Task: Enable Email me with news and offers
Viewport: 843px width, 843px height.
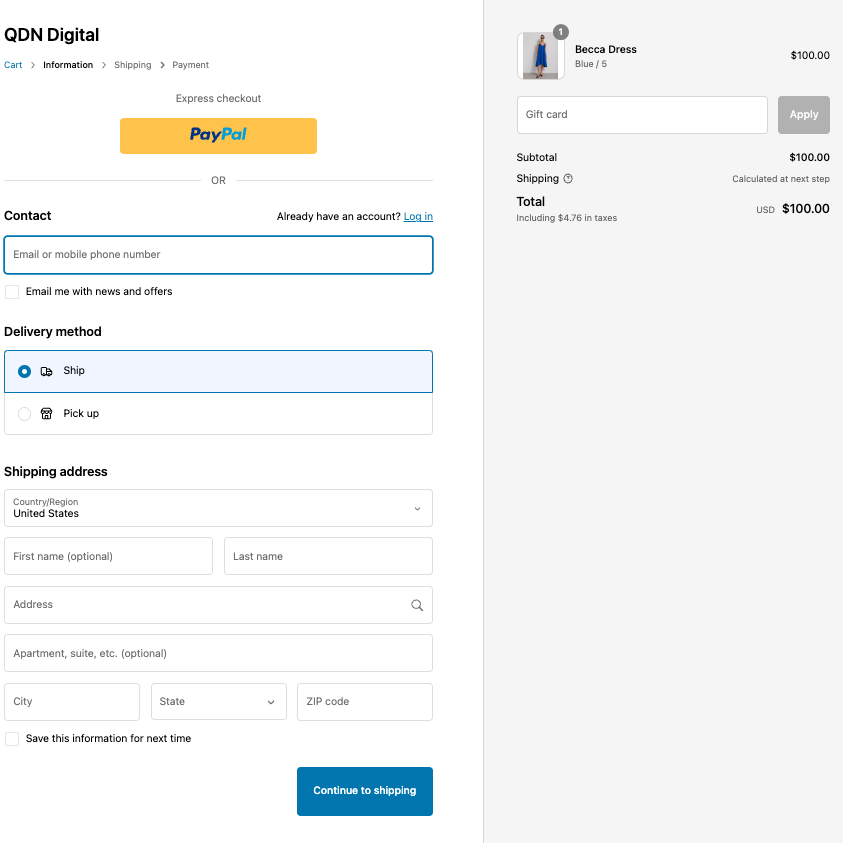Action: tap(12, 292)
